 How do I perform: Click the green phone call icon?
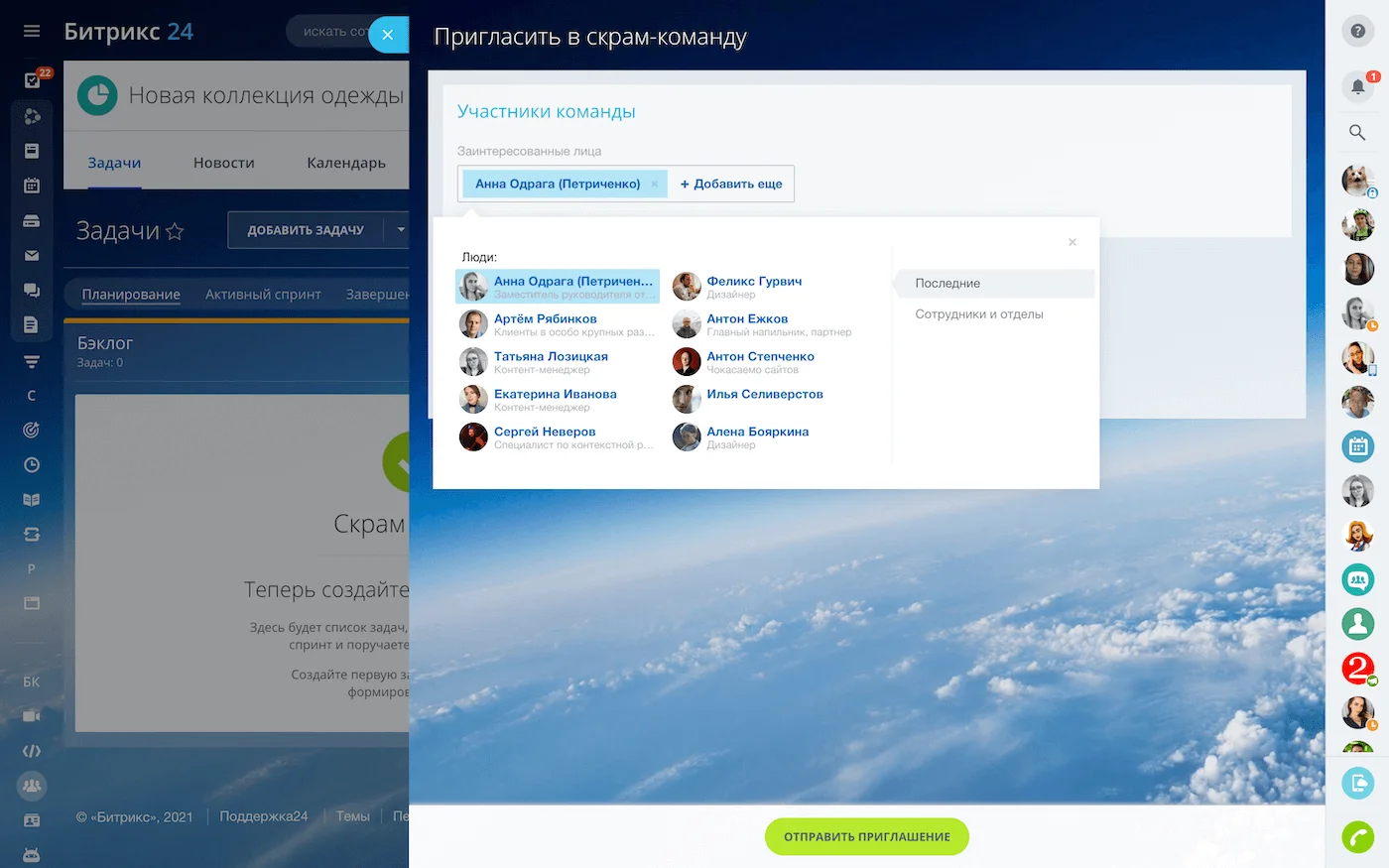1357,836
